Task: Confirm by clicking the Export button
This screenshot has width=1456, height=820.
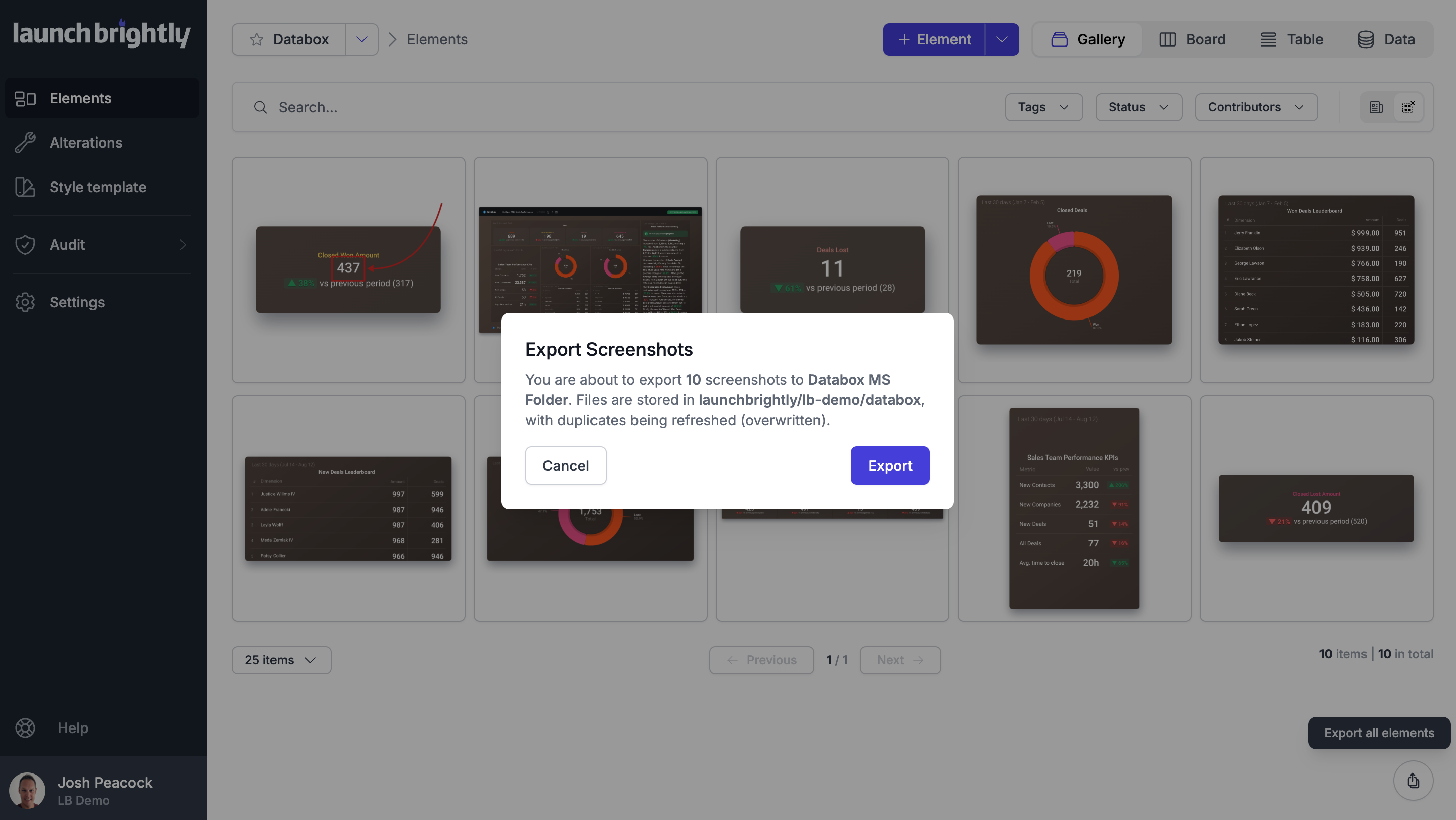Action: (x=890, y=465)
